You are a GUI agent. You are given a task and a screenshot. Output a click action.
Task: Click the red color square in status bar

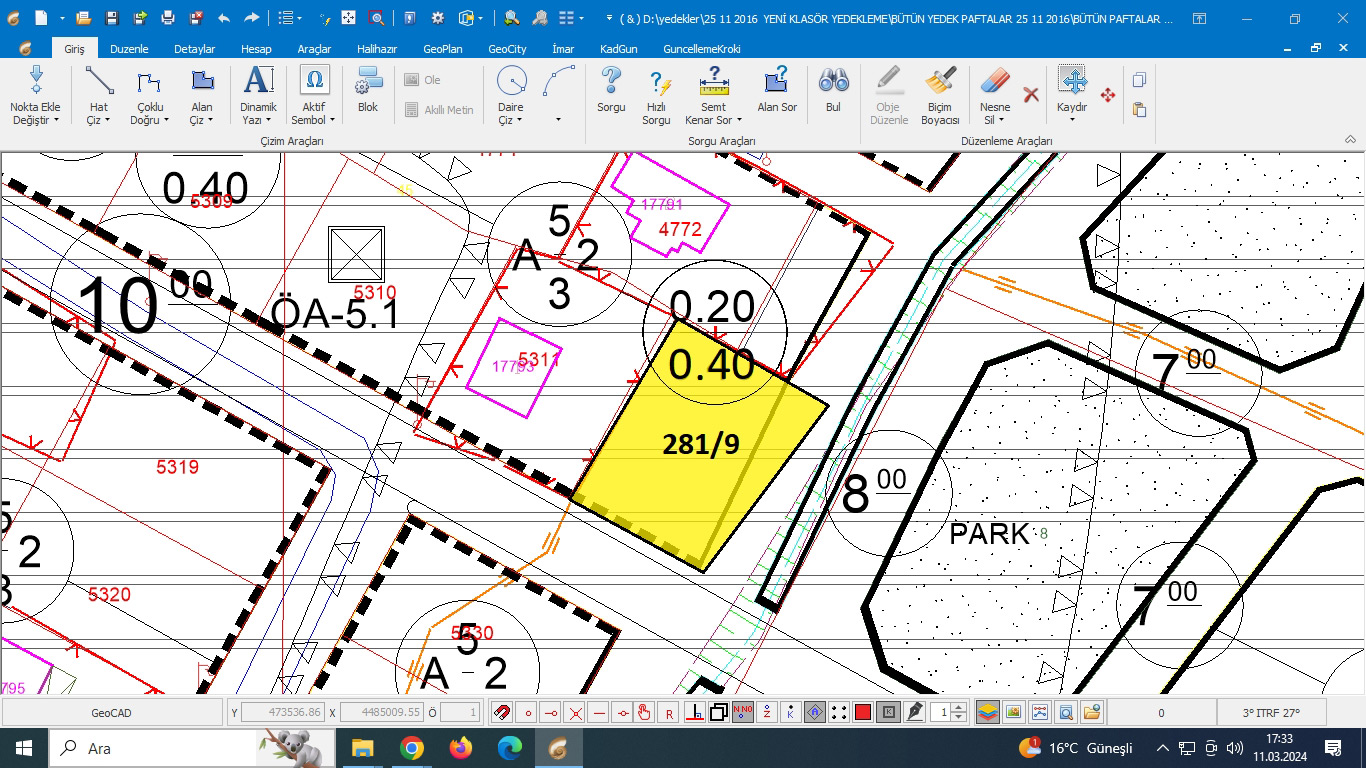click(863, 713)
